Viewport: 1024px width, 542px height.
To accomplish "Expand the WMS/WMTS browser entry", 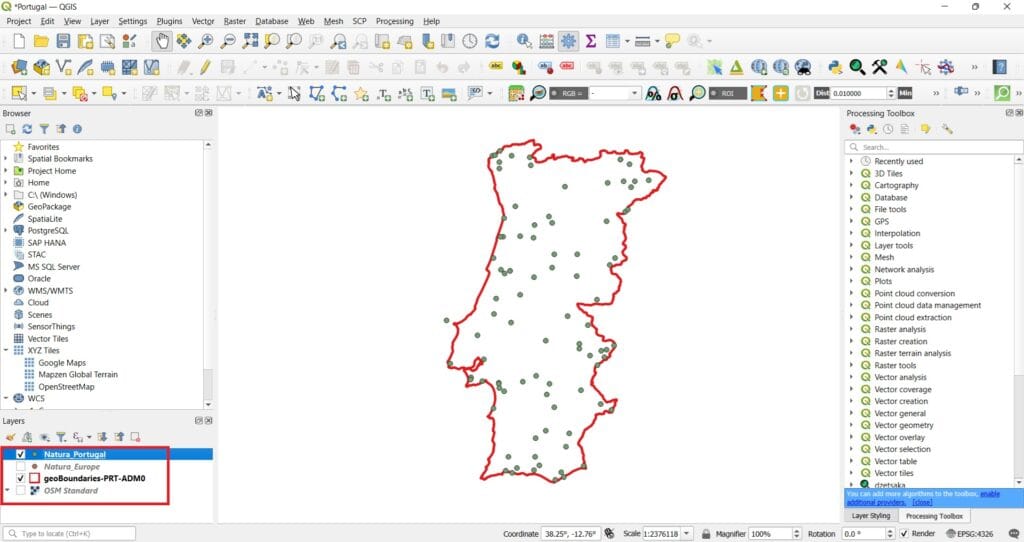I will point(6,291).
